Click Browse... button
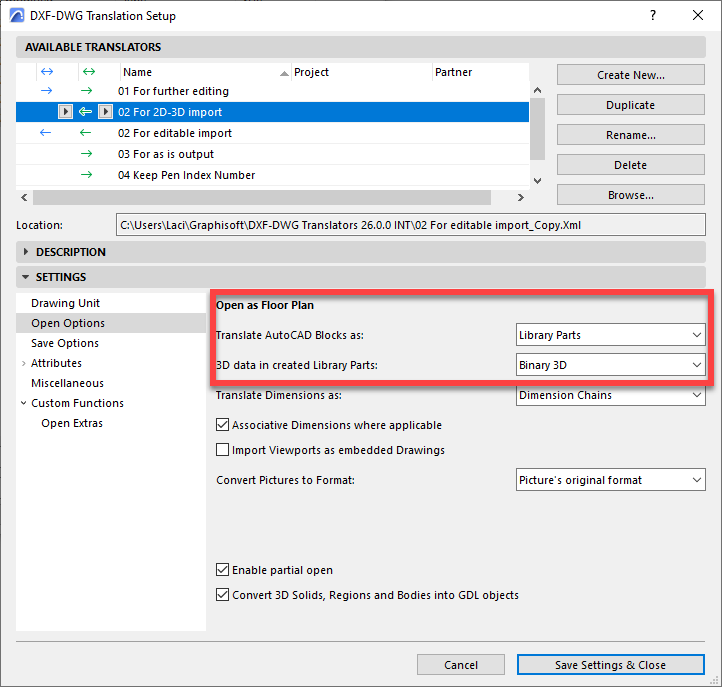The height and width of the screenshot is (687, 722). click(631, 195)
